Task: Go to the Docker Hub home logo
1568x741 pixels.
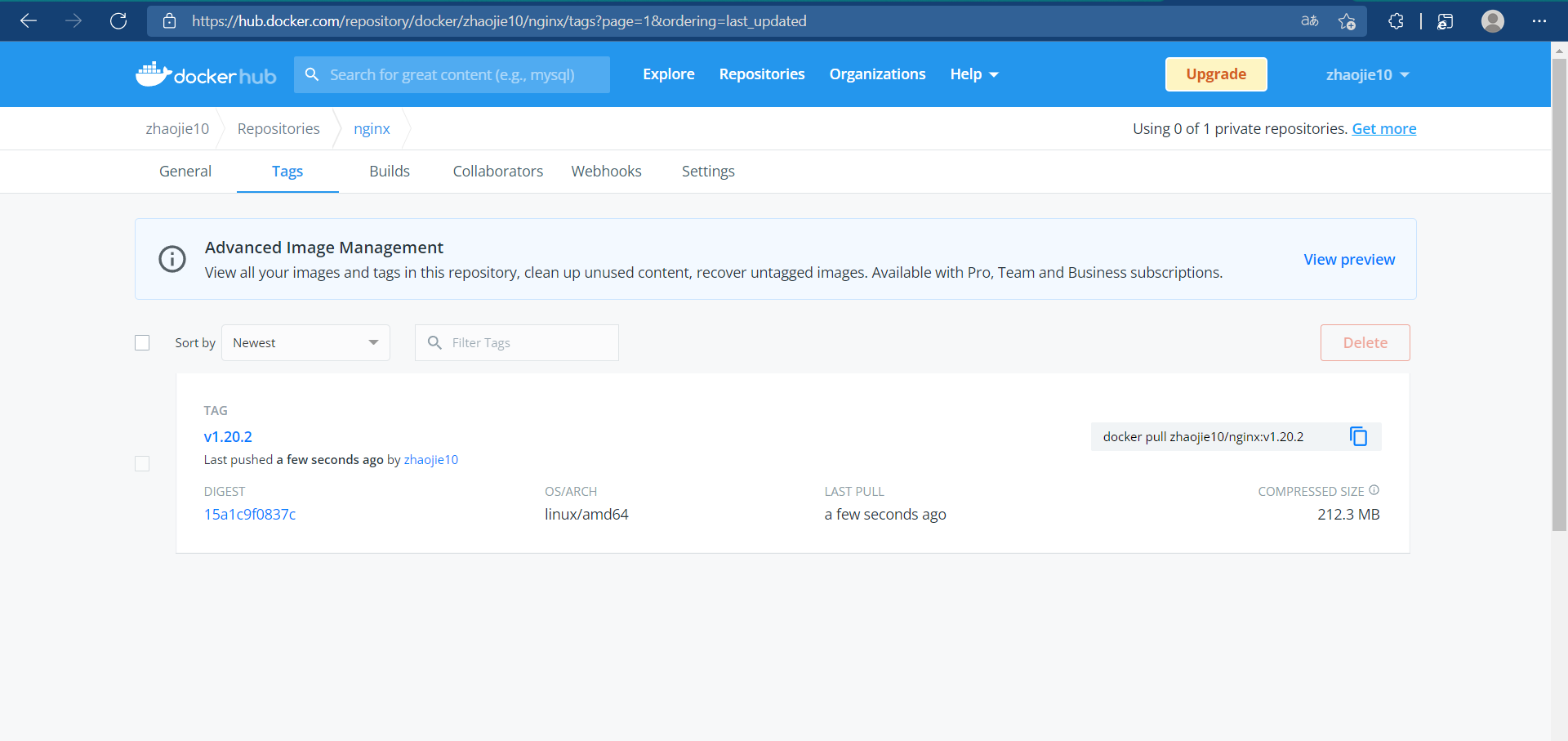Action: coord(206,74)
